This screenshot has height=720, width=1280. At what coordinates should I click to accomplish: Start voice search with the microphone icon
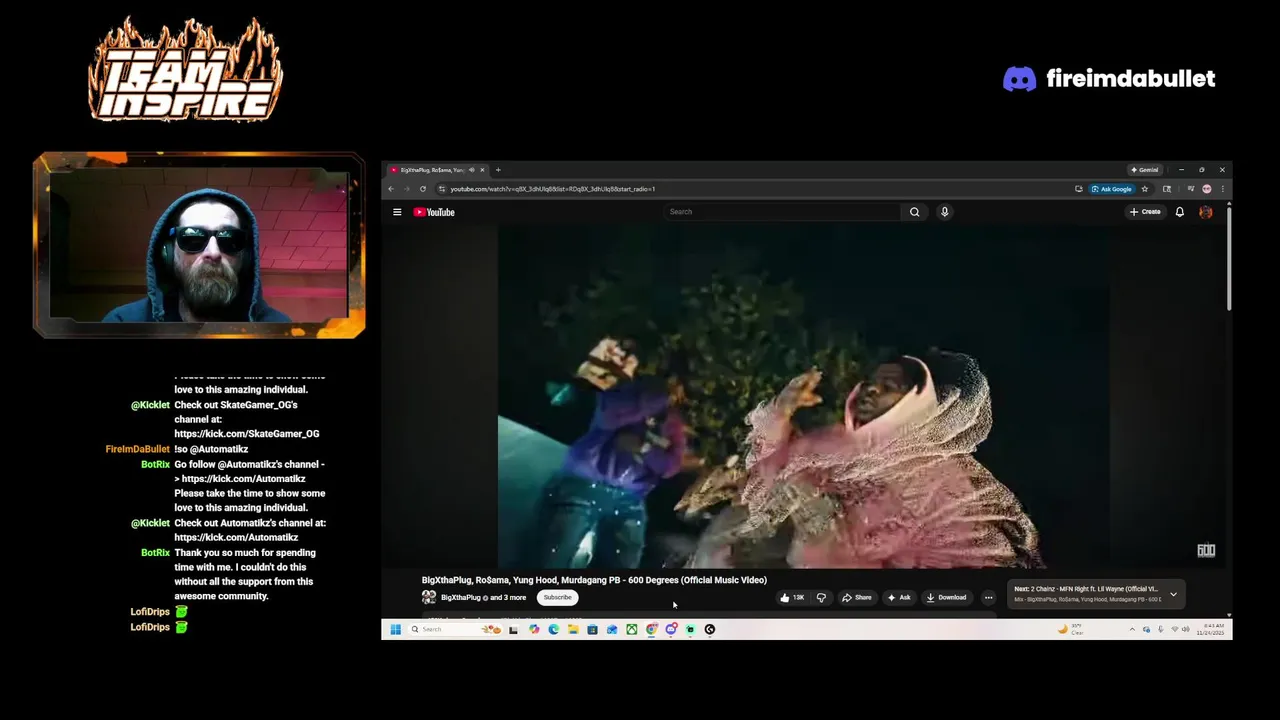click(944, 212)
